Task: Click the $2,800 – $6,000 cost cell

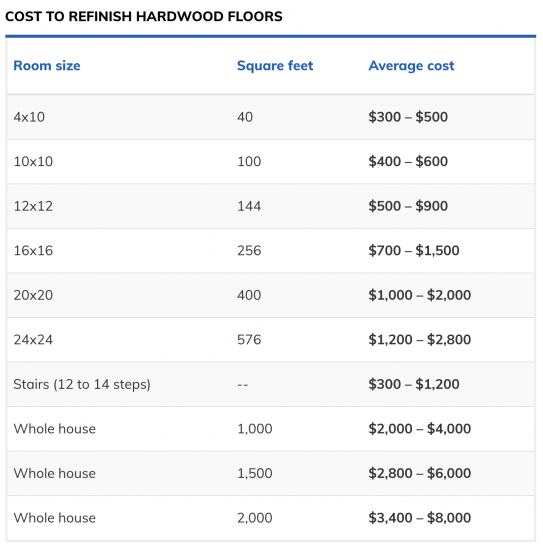Action: [420, 473]
